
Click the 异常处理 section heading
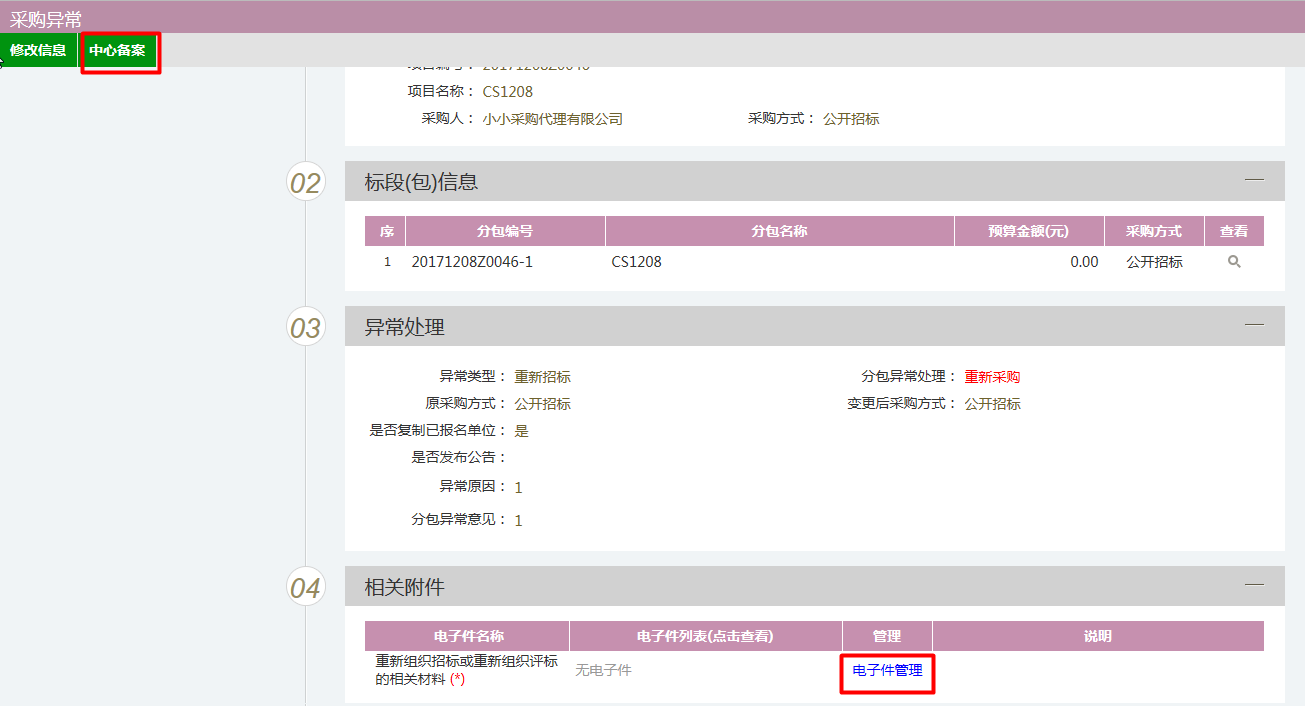(404, 327)
